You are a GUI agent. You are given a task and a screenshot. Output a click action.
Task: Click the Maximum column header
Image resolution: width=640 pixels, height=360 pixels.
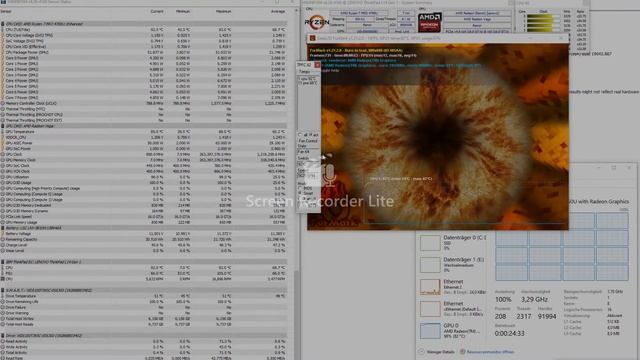pos(223,11)
